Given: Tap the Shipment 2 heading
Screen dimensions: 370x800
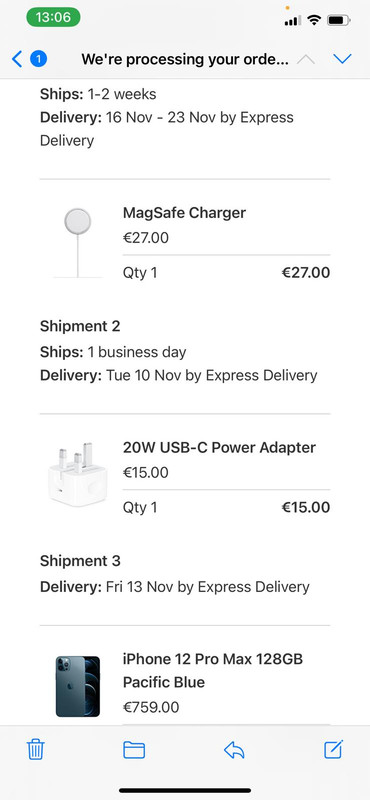Looking at the screenshot, I should click(x=80, y=326).
